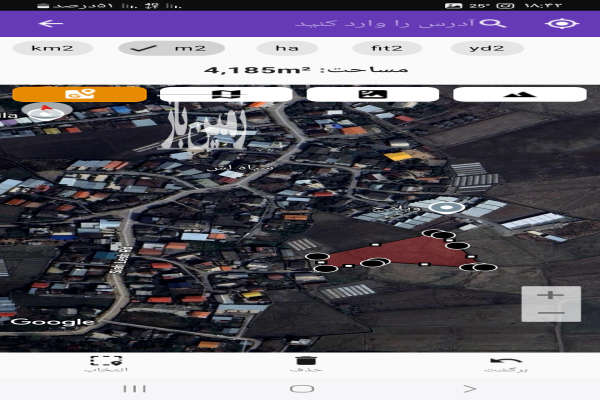Choose the fit2 unit chip
The image size is (600, 400).
click(388, 48)
